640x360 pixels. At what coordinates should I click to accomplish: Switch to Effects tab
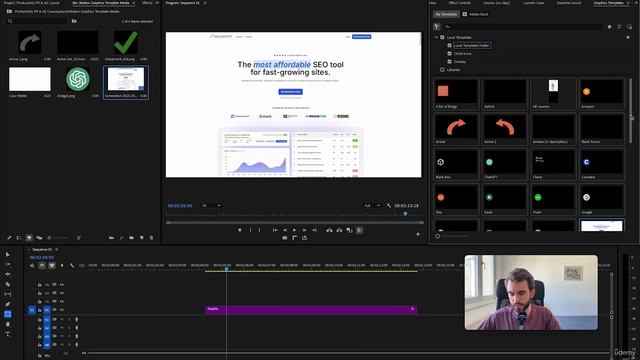point(147,3)
